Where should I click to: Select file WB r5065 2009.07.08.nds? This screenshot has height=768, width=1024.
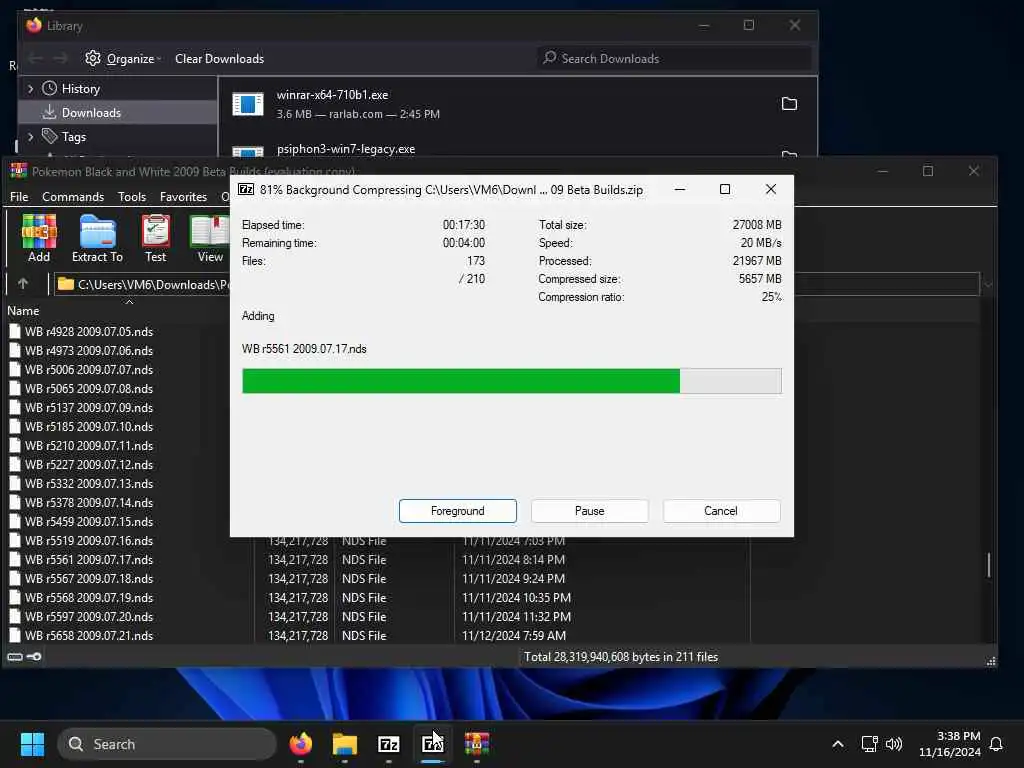point(81,388)
